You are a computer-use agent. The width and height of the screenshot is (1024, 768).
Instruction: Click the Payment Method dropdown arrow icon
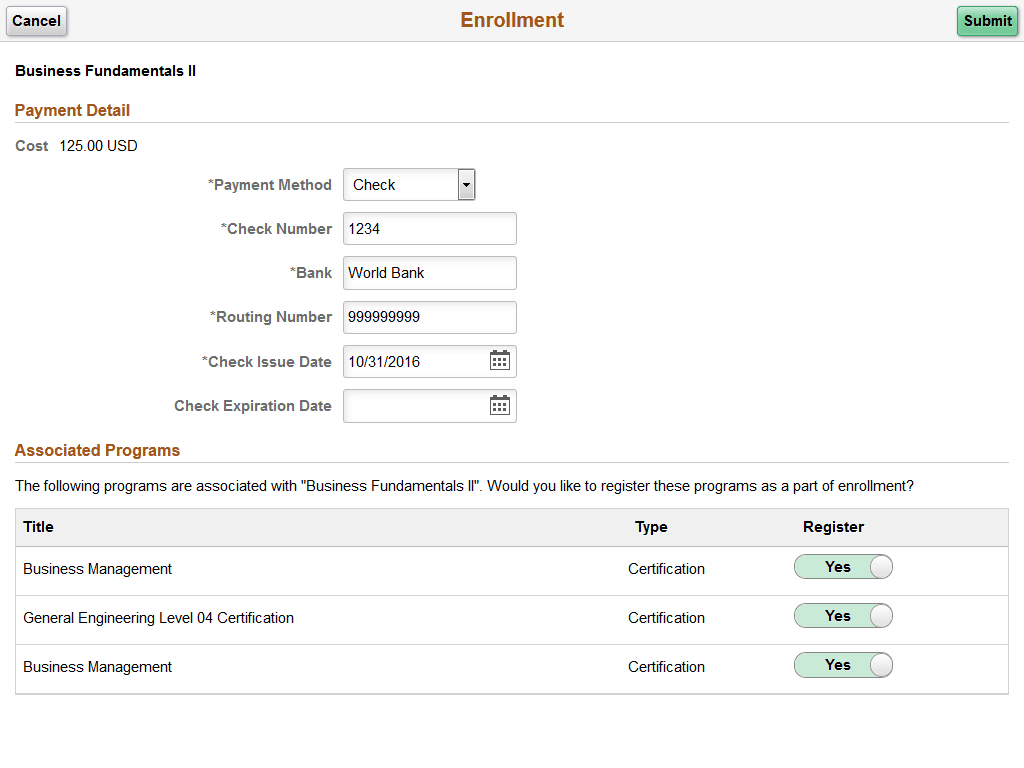[465, 184]
